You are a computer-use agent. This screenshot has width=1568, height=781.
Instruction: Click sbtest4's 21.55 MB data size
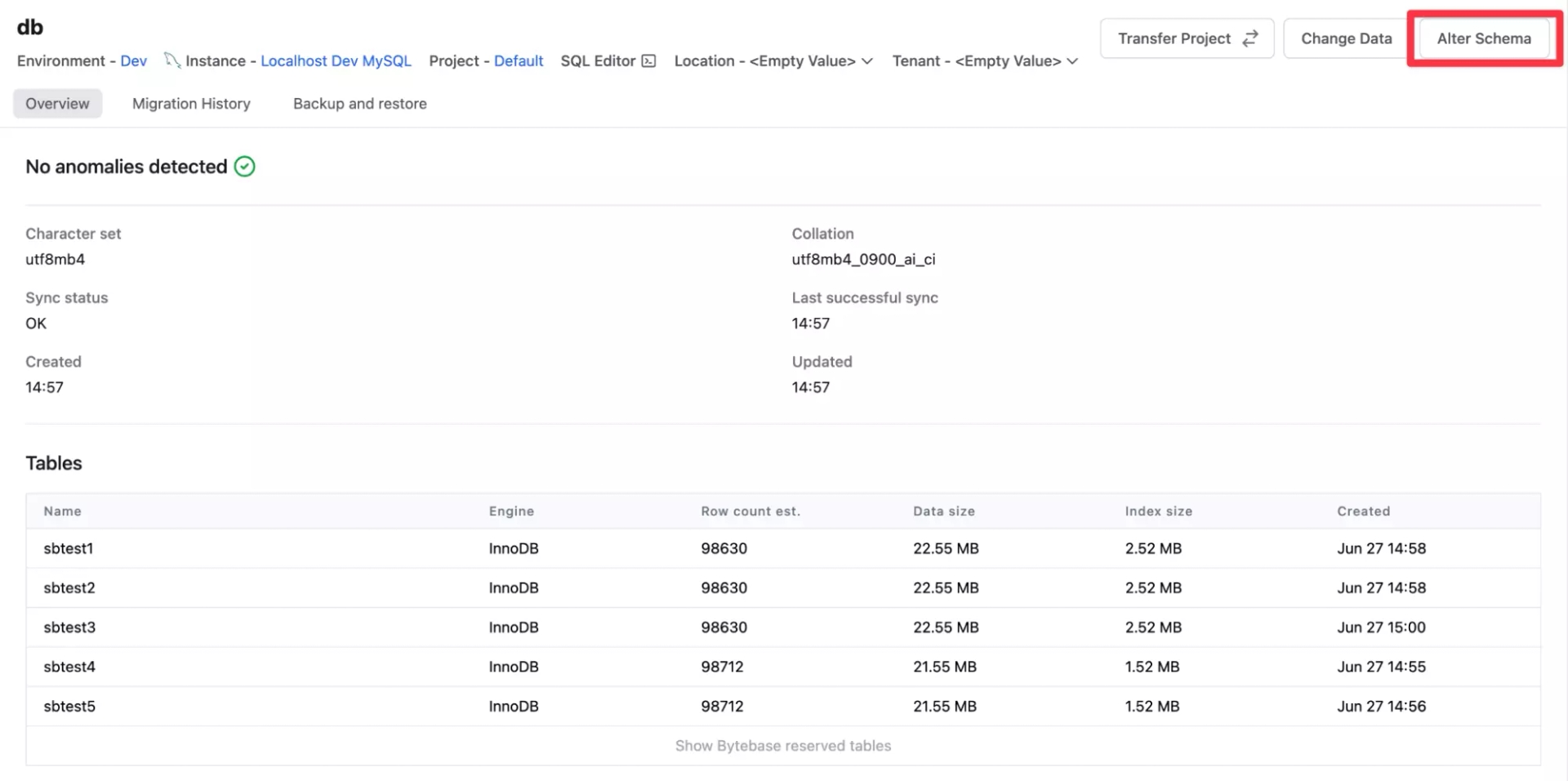(945, 667)
